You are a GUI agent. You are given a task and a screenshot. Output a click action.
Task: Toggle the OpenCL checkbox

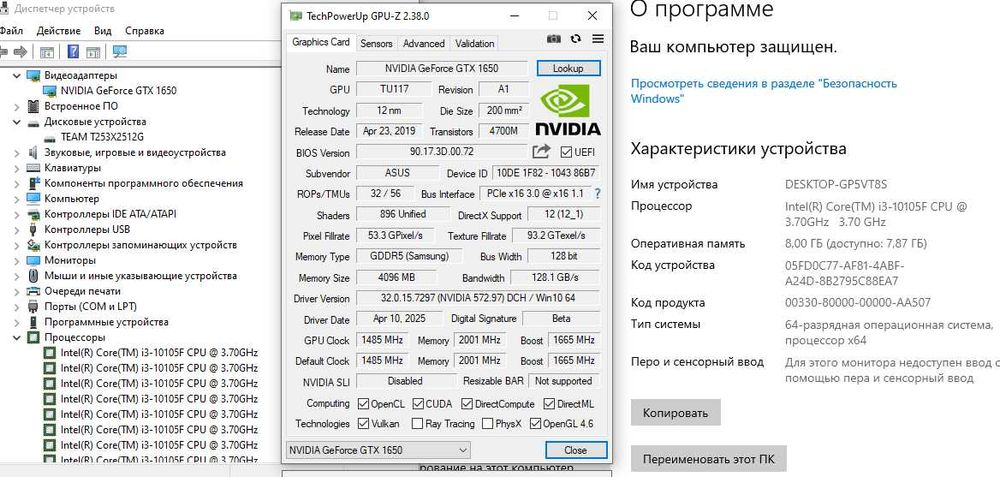coord(363,404)
